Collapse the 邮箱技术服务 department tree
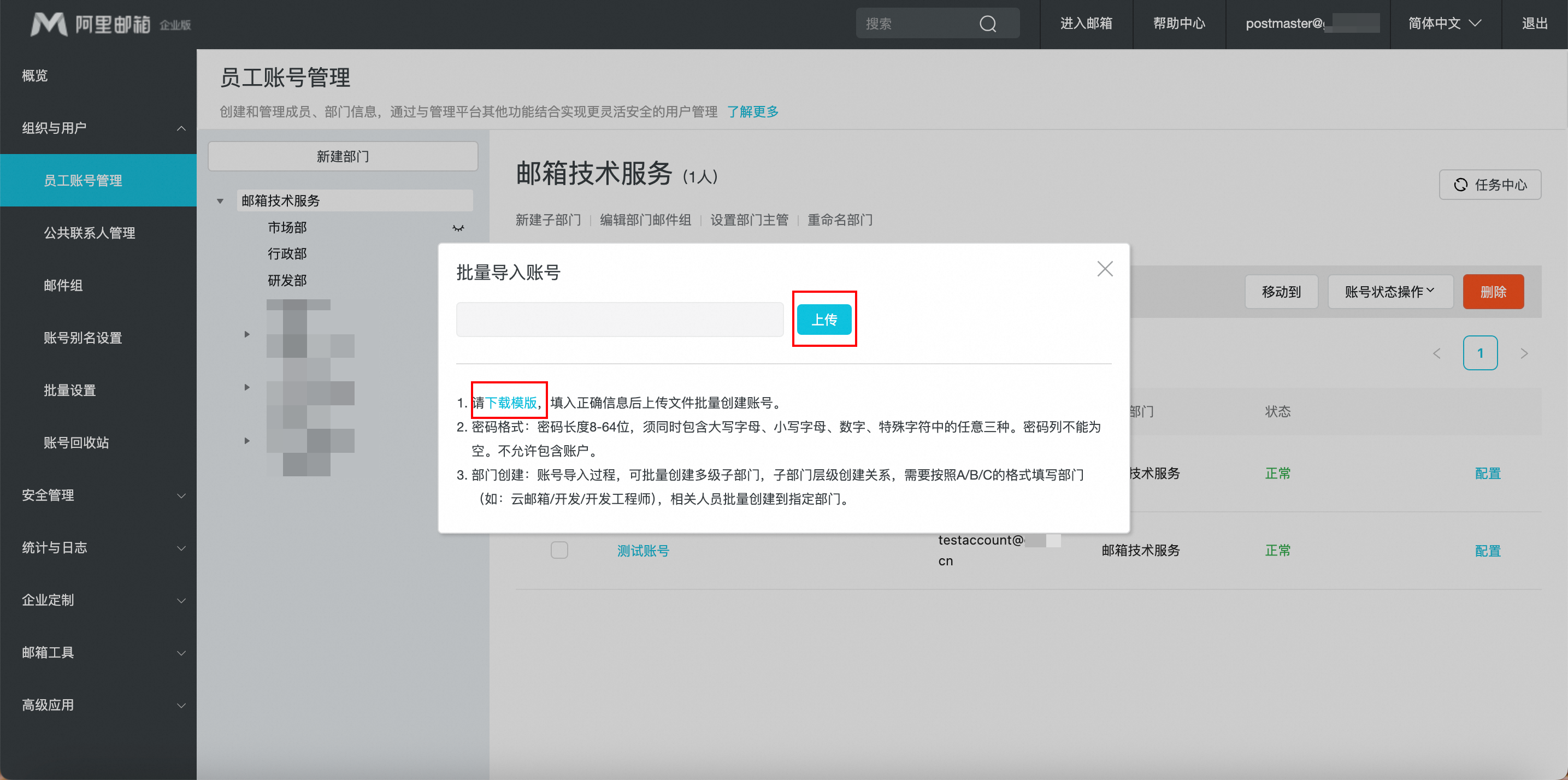The height and width of the screenshot is (780, 1568). (220, 201)
